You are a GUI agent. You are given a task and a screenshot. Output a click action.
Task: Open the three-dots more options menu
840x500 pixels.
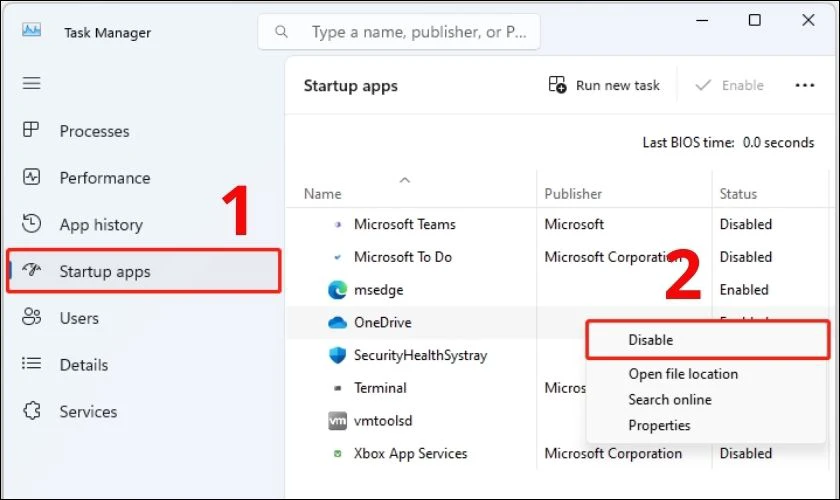(x=805, y=85)
